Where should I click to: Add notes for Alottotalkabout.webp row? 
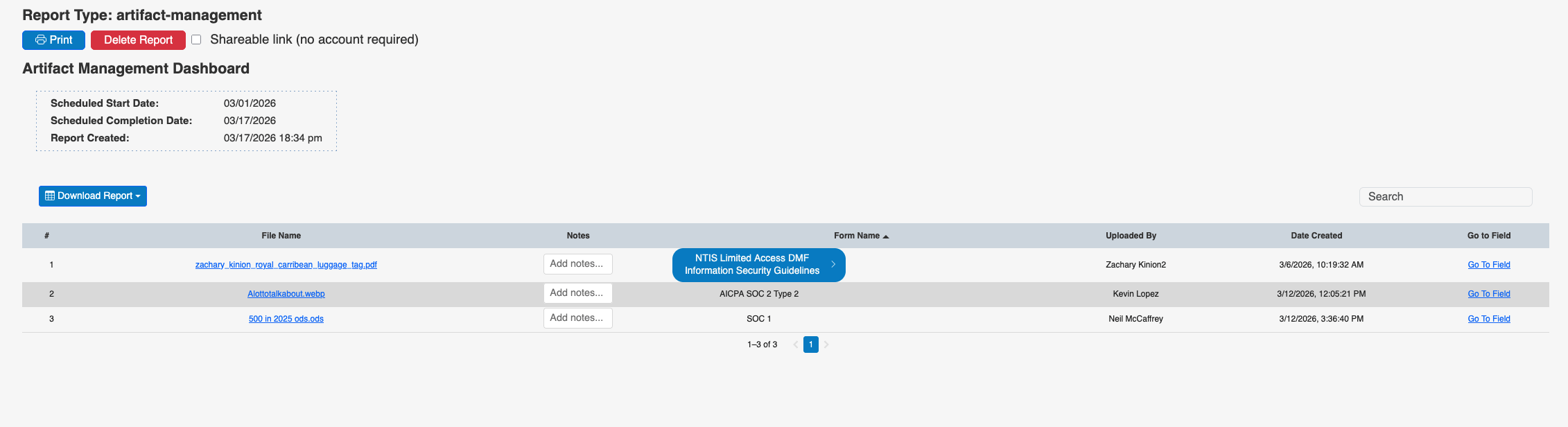[x=577, y=293]
